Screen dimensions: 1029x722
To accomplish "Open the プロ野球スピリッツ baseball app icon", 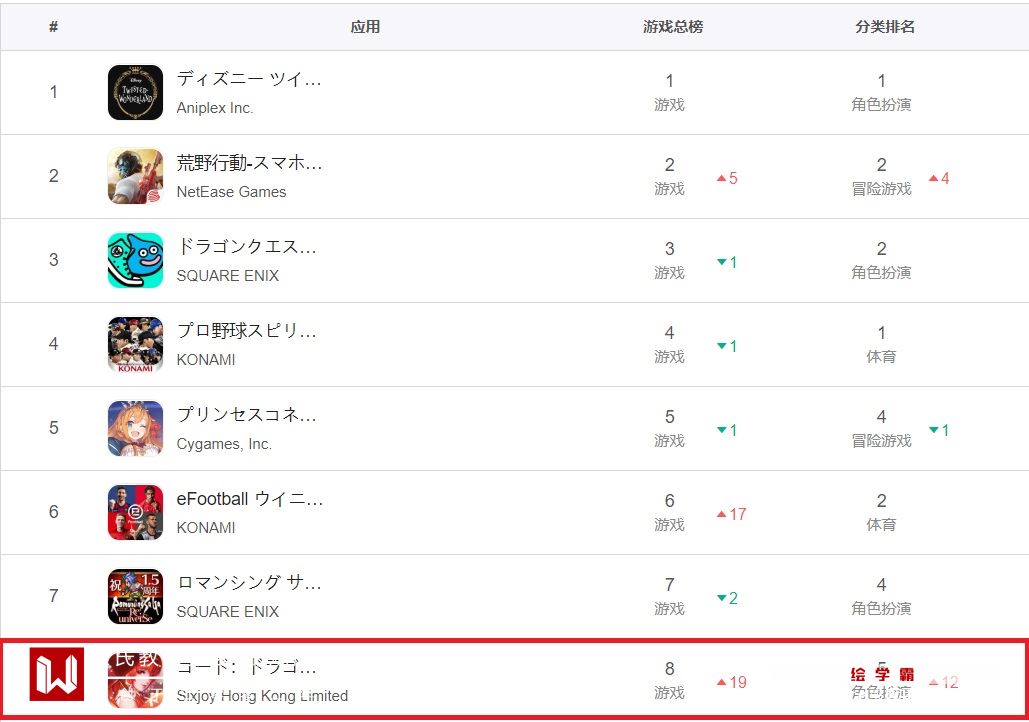I will pyautogui.click(x=135, y=344).
